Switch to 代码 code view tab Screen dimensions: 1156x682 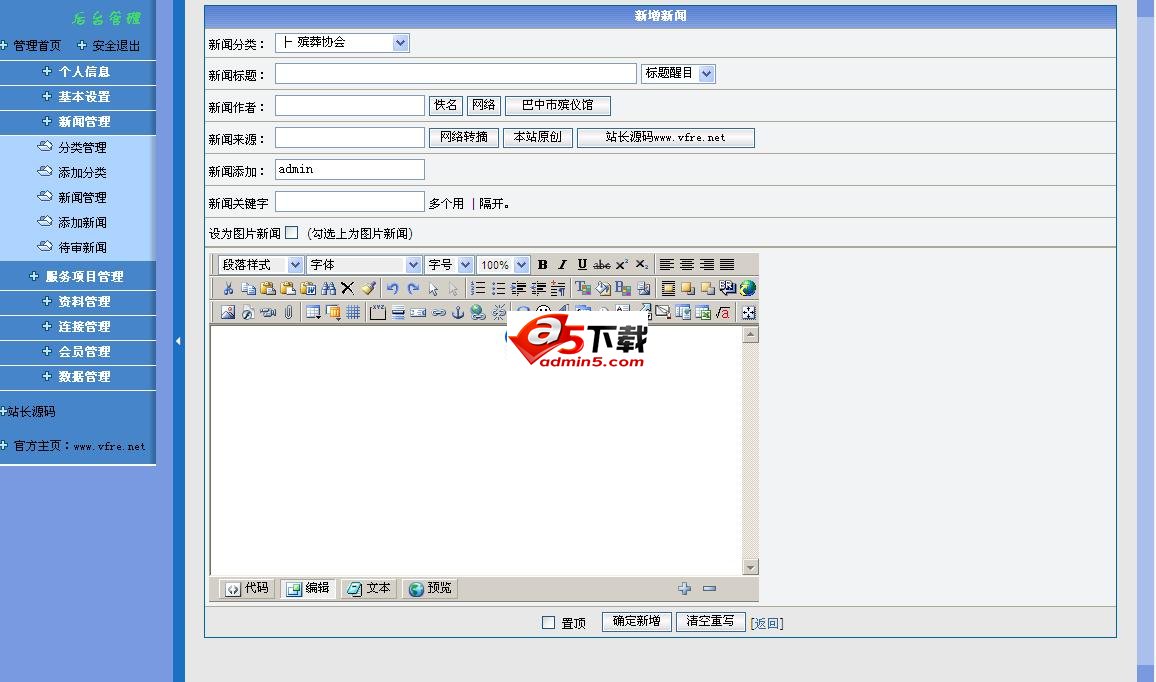(248, 588)
